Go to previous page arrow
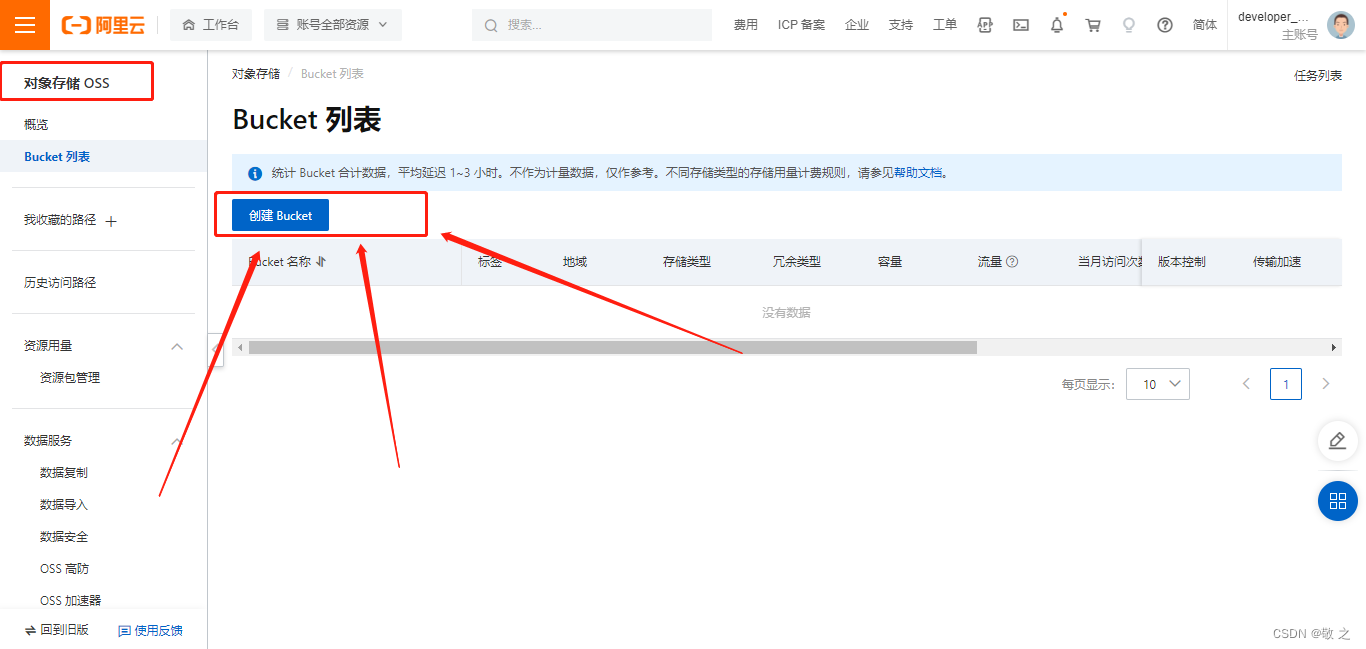The width and height of the screenshot is (1366, 649). (1246, 384)
